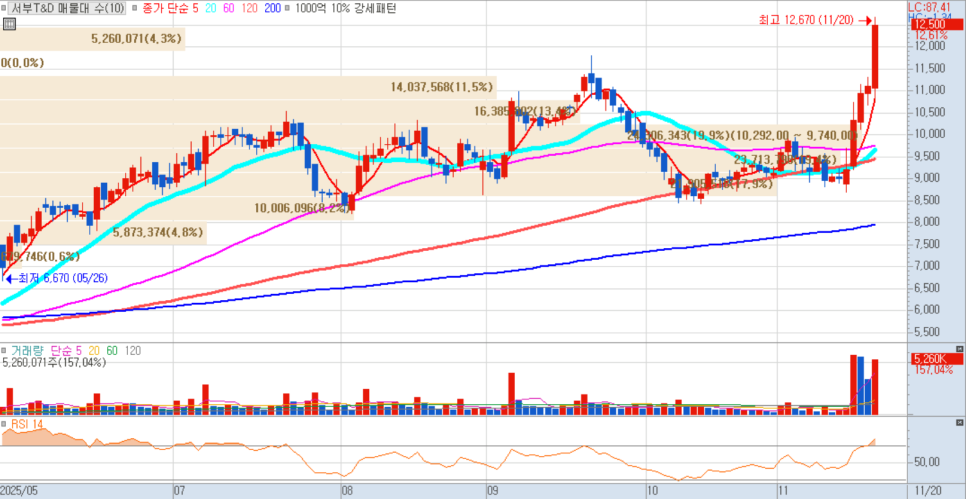This screenshot has width=966, height=499.
Task: Click the 5,260,071주(157,04%) volume readout
Action: click(55, 362)
